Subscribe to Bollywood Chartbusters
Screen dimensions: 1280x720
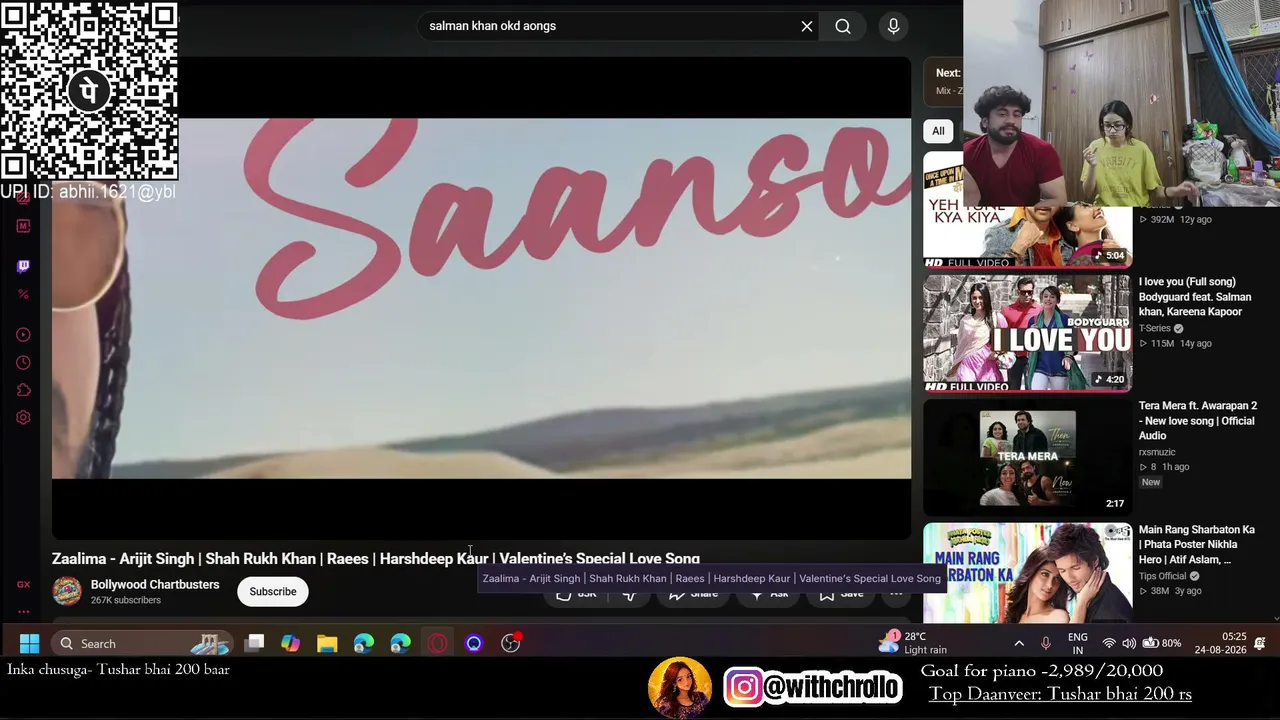pos(273,591)
